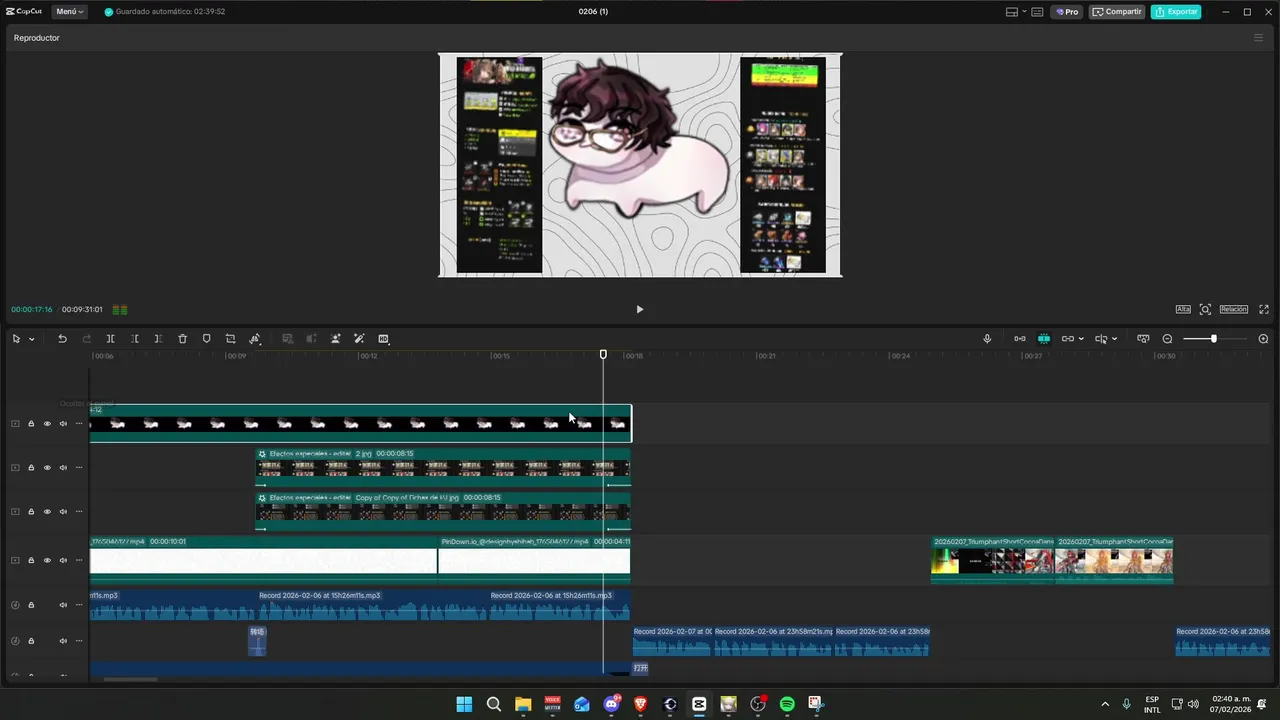Mute the PinDown.io main video track
The width and height of the screenshot is (1280, 720).
pyautogui.click(x=63, y=560)
